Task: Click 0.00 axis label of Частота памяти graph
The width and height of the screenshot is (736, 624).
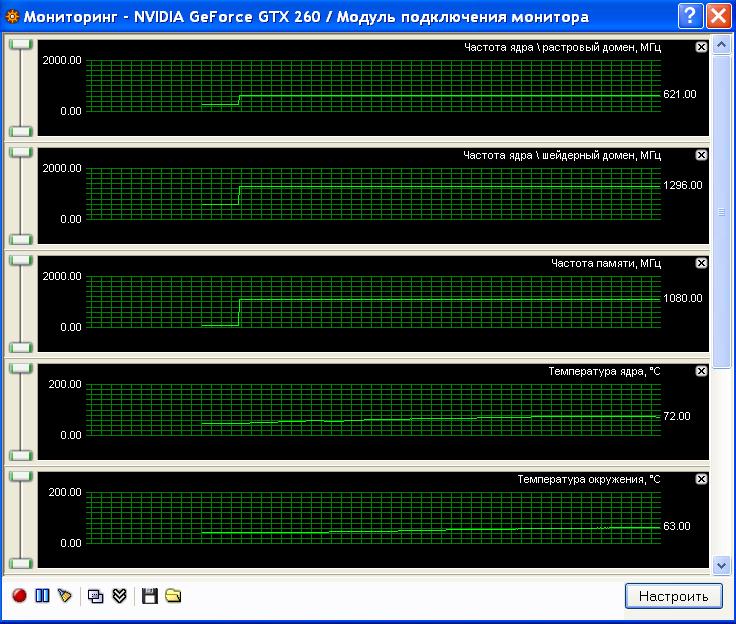Action: click(71, 327)
